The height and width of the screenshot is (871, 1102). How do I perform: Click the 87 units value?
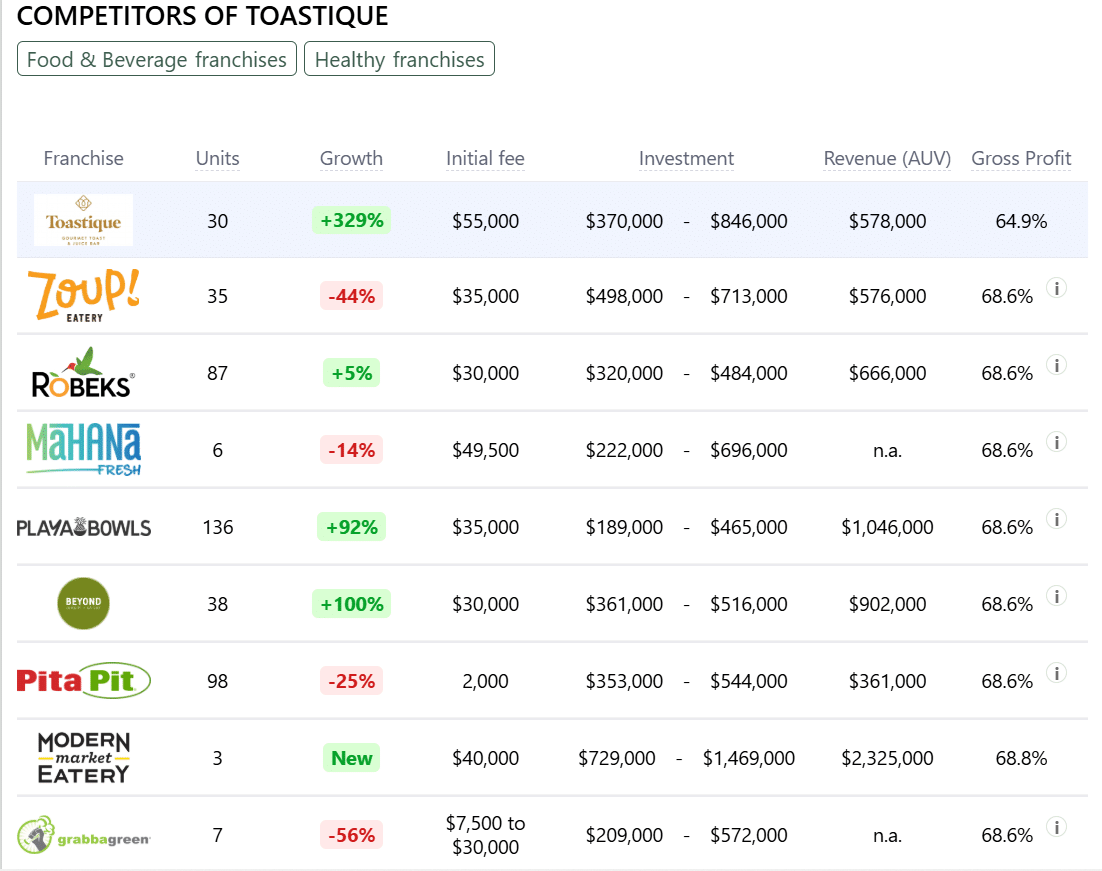218,373
